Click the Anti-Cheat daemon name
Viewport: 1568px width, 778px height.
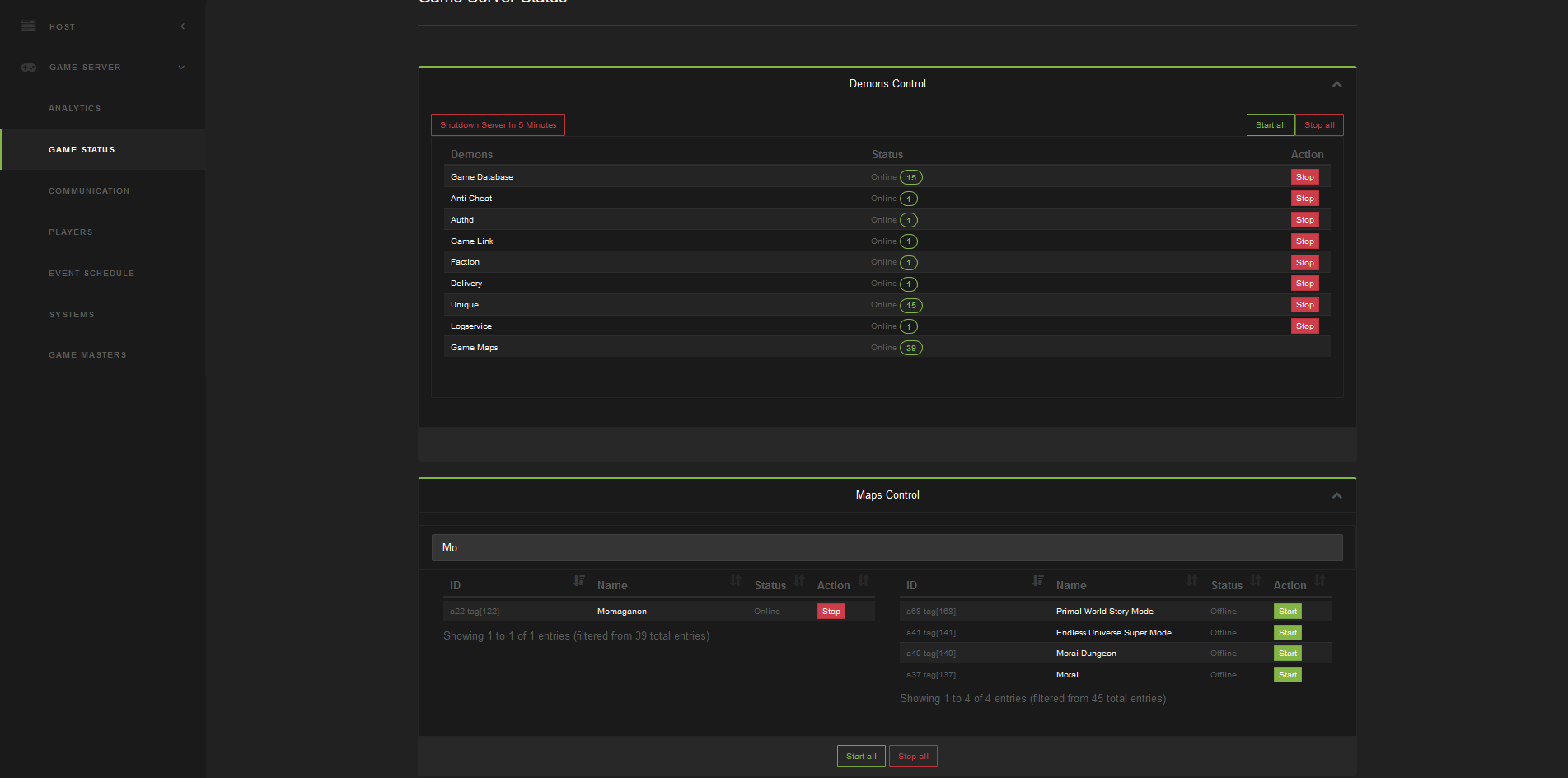(x=471, y=199)
